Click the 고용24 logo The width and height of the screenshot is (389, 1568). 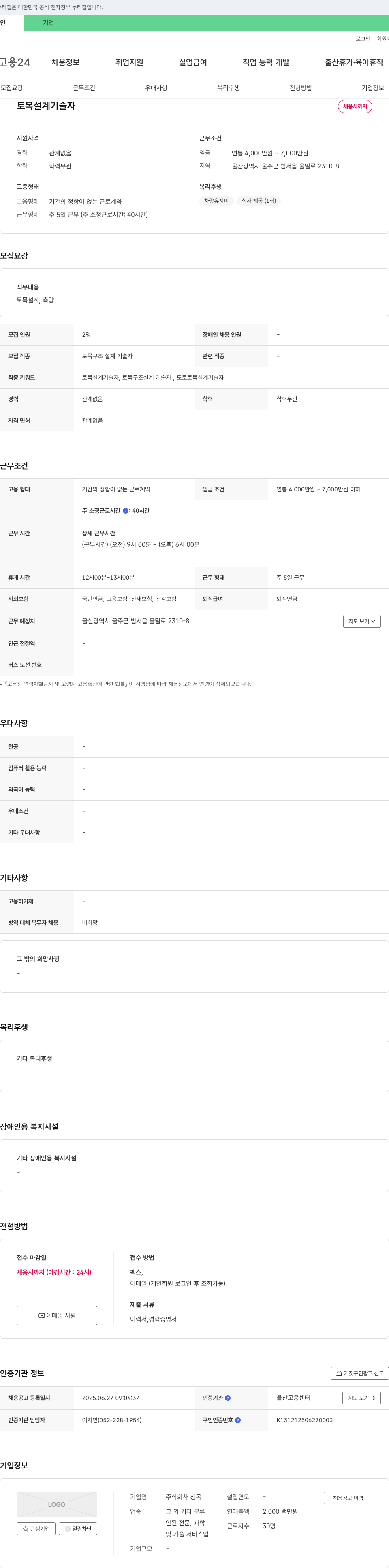pyautogui.click(x=15, y=62)
